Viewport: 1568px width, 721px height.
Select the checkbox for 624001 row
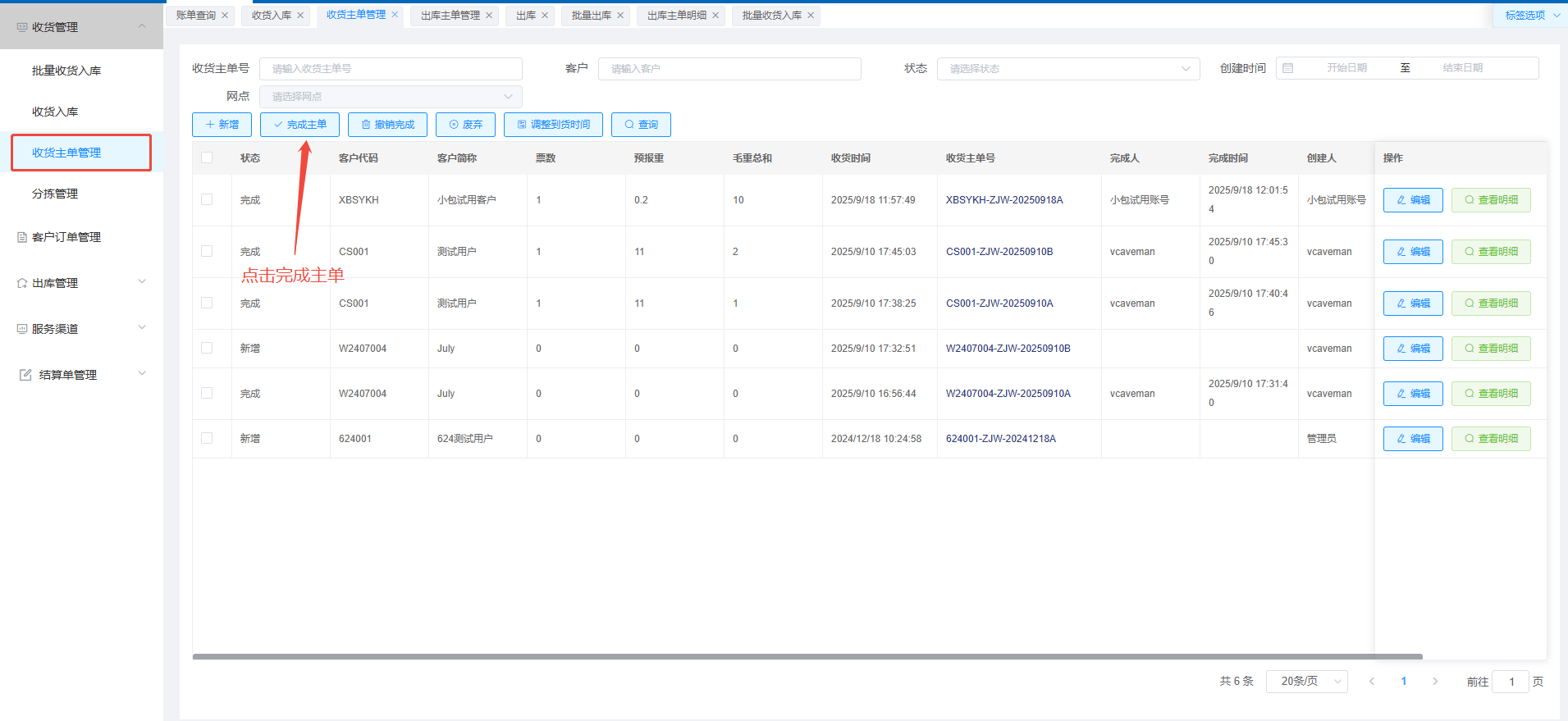tap(207, 438)
